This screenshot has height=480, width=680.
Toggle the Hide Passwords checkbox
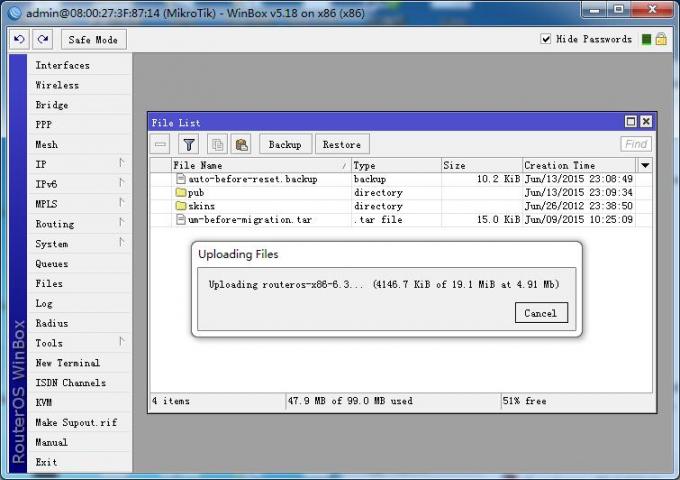point(546,39)
